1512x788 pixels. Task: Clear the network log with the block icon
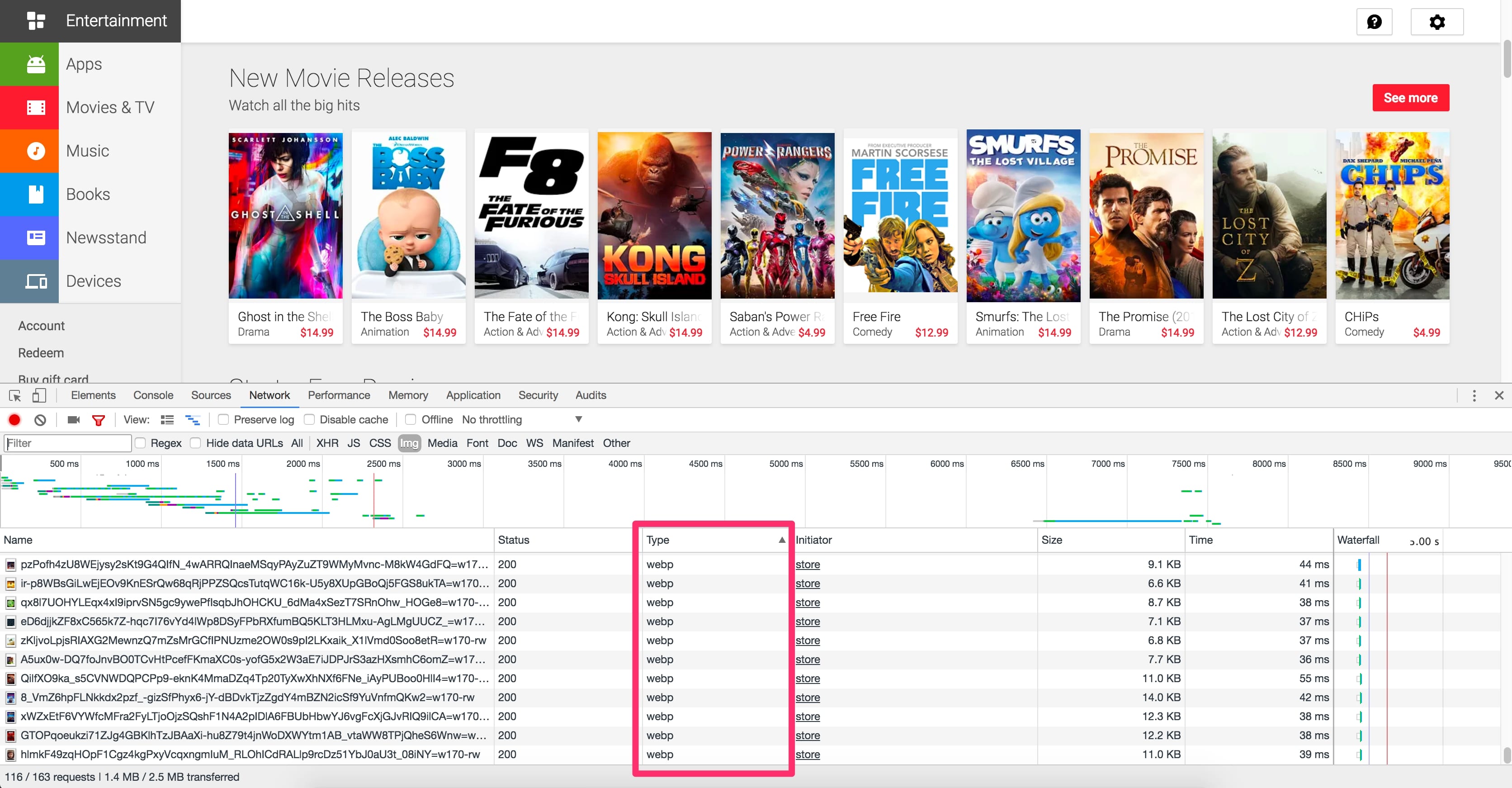pyautogui.click(x=40, y=419)
